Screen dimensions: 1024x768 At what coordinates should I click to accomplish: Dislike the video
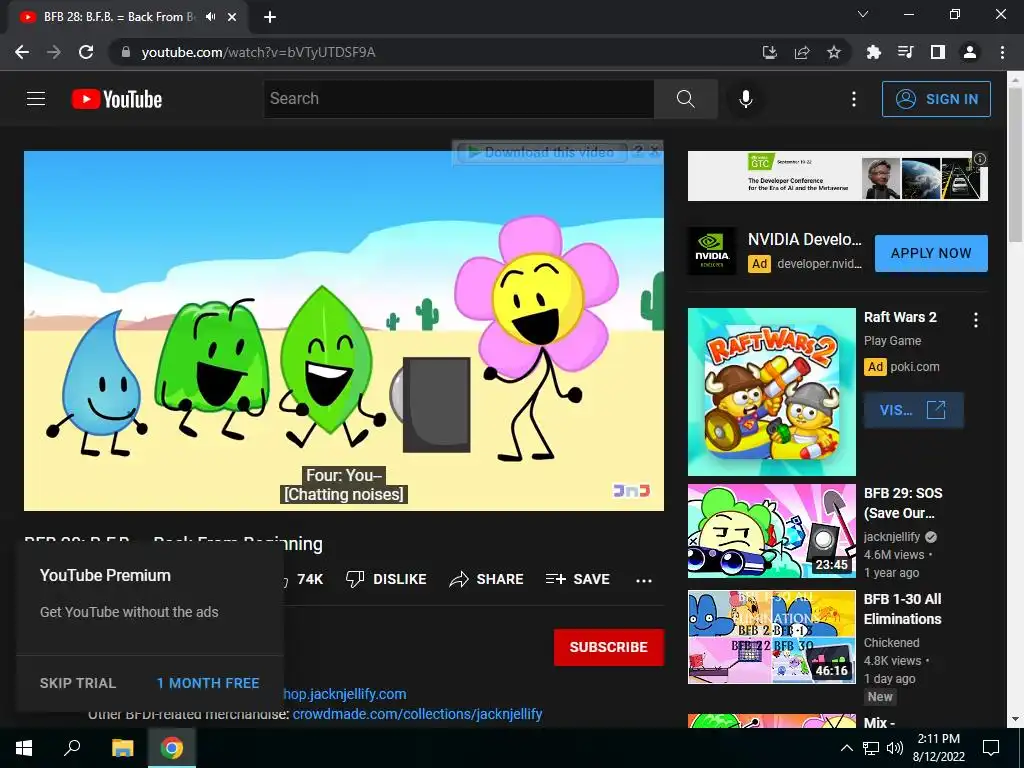[386, 579]
